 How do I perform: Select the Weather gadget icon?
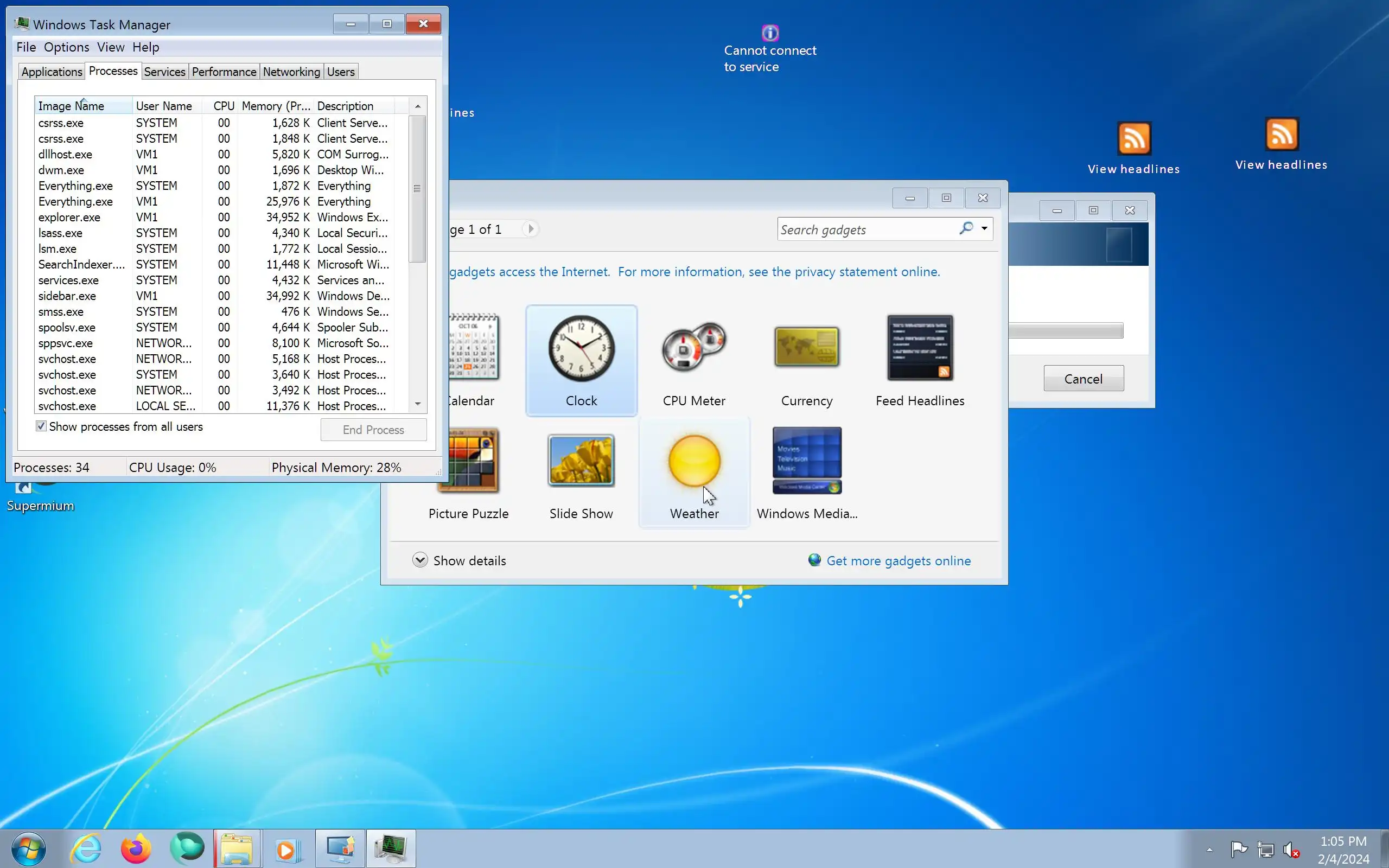tap(694, 462)
